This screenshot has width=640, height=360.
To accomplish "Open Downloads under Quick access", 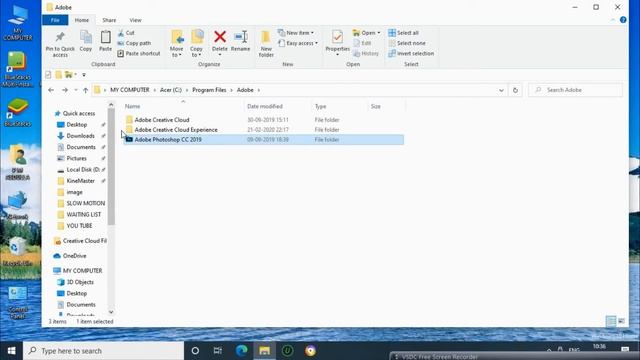I will (x=80, y=136).
